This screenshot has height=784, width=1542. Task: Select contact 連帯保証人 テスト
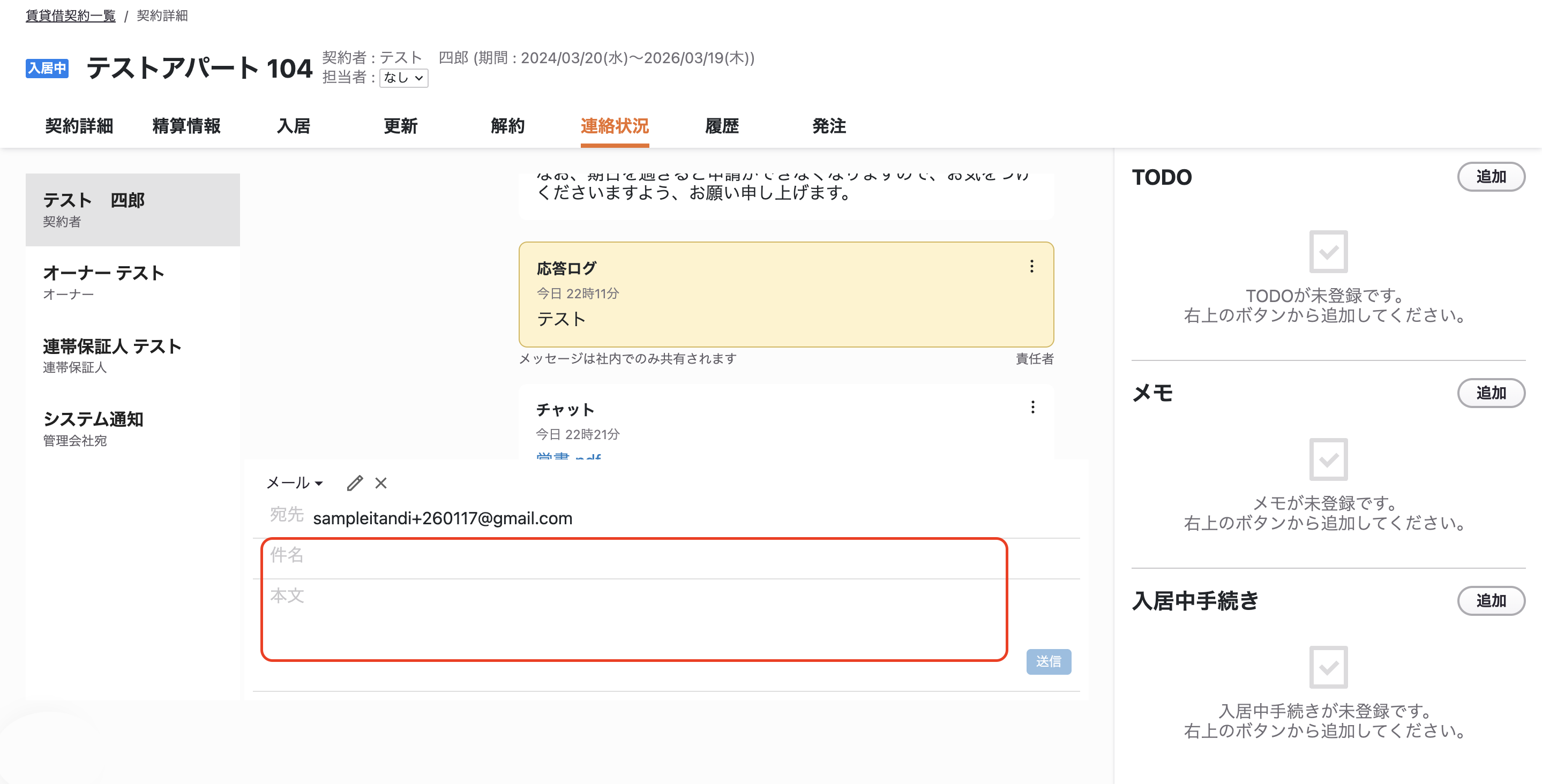click(x=133, y=356)
